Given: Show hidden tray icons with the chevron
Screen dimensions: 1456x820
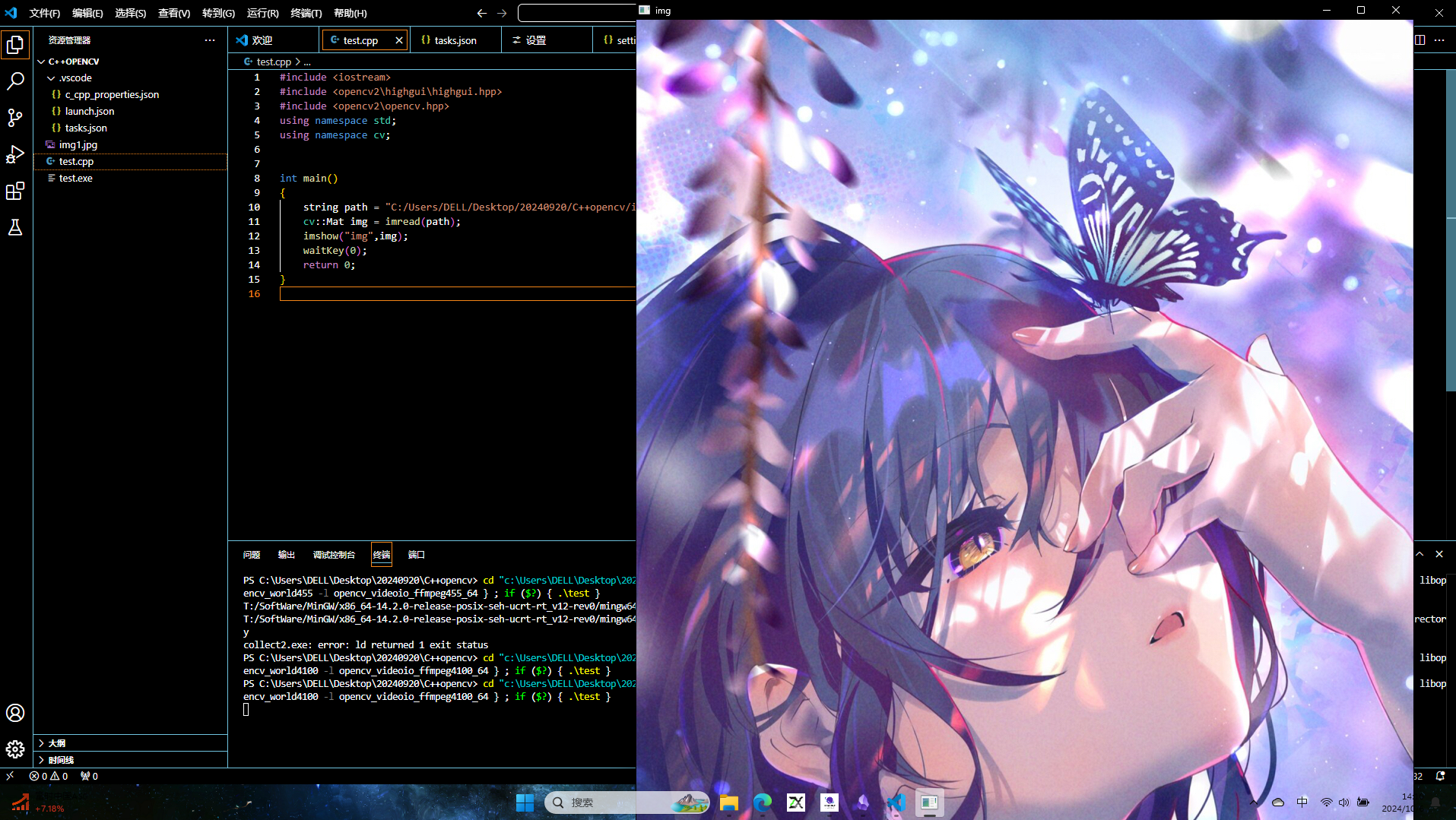Looking at the screenshot, I should tap(1254, 802).
